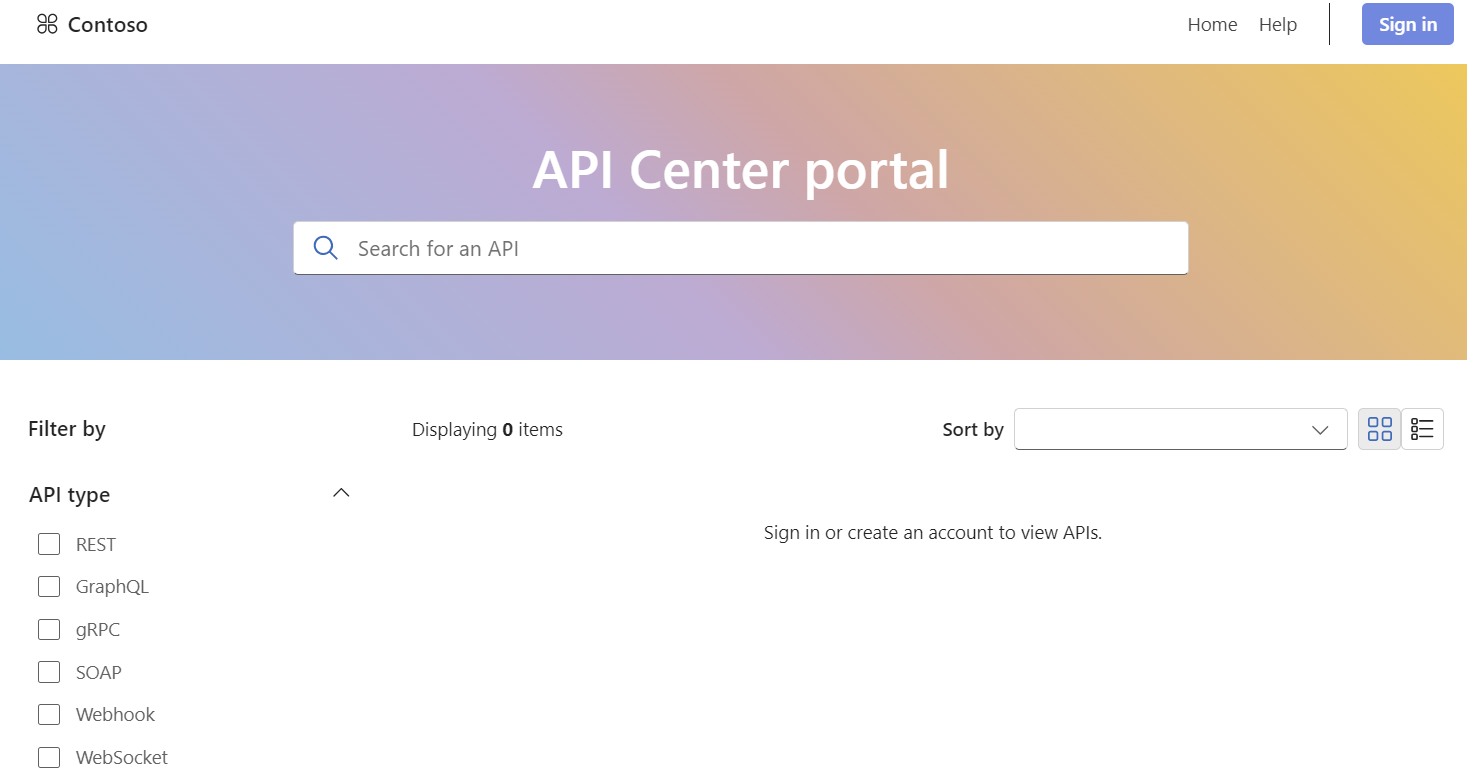This screenshot has width=1467, height=781.
Task: Click the Contoso brand name
Action: coord(107,24)
